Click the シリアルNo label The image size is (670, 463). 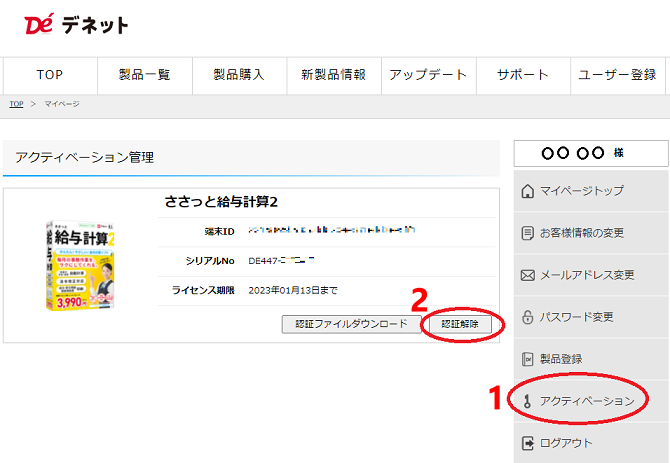click(210, 261)
